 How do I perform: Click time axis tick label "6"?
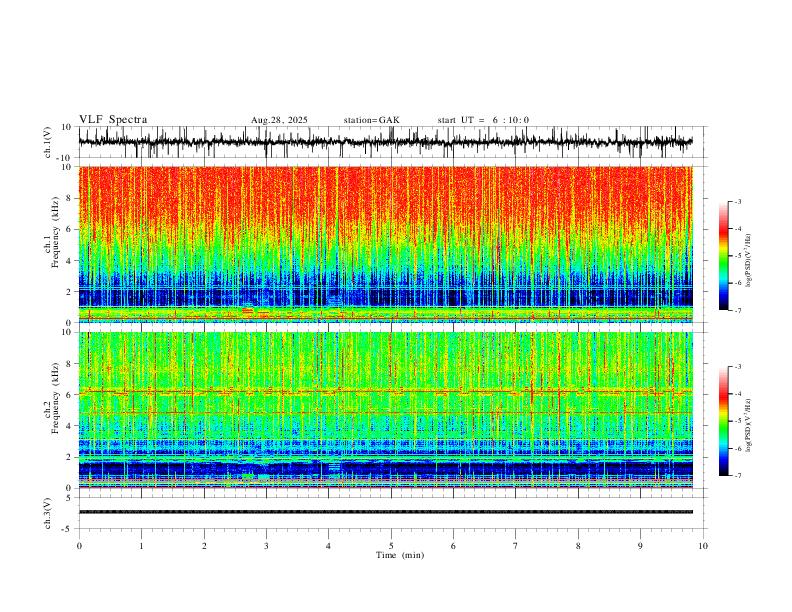[x=453, y=546]
